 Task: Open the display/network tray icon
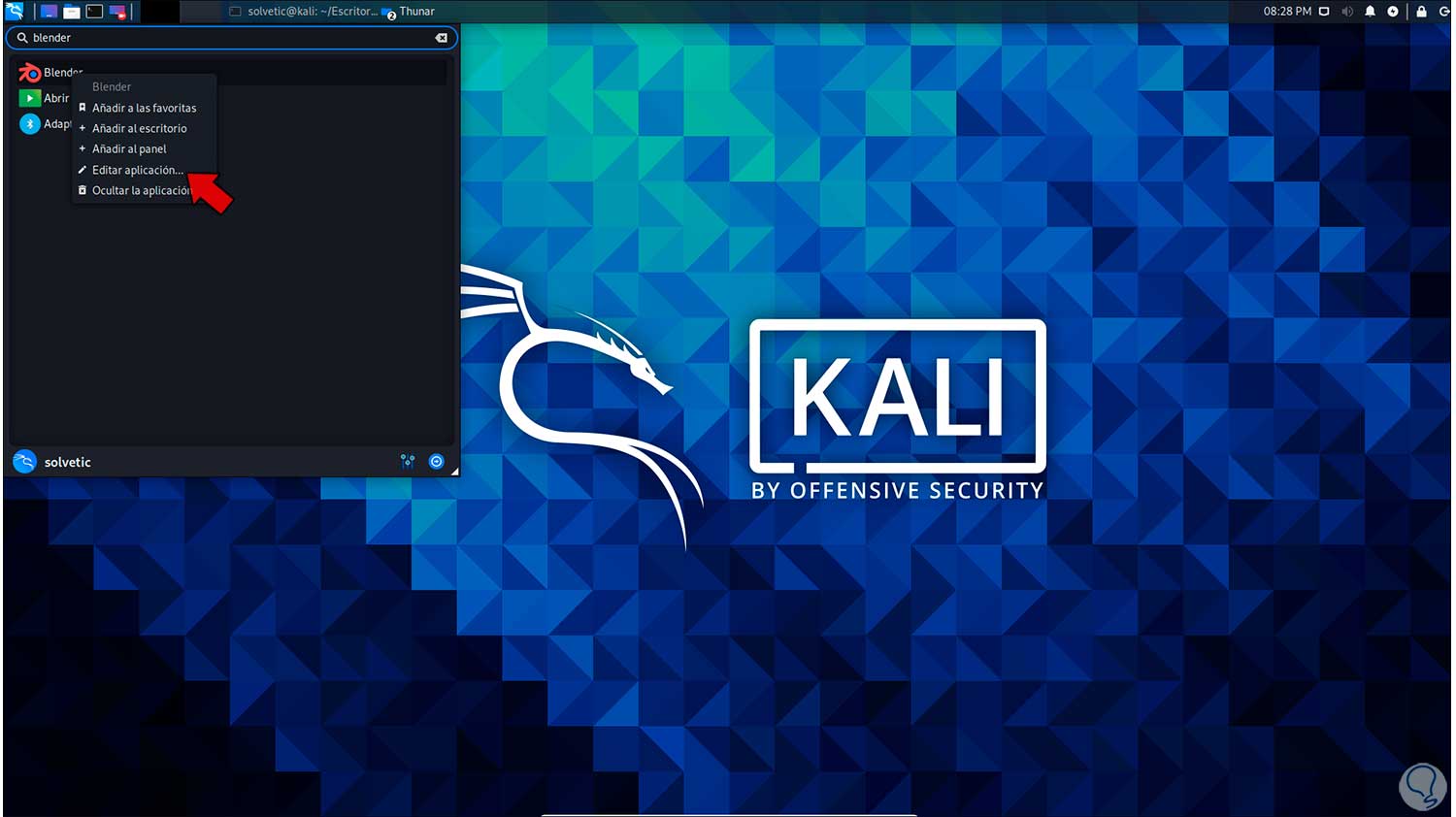[x=1324, y=12]
